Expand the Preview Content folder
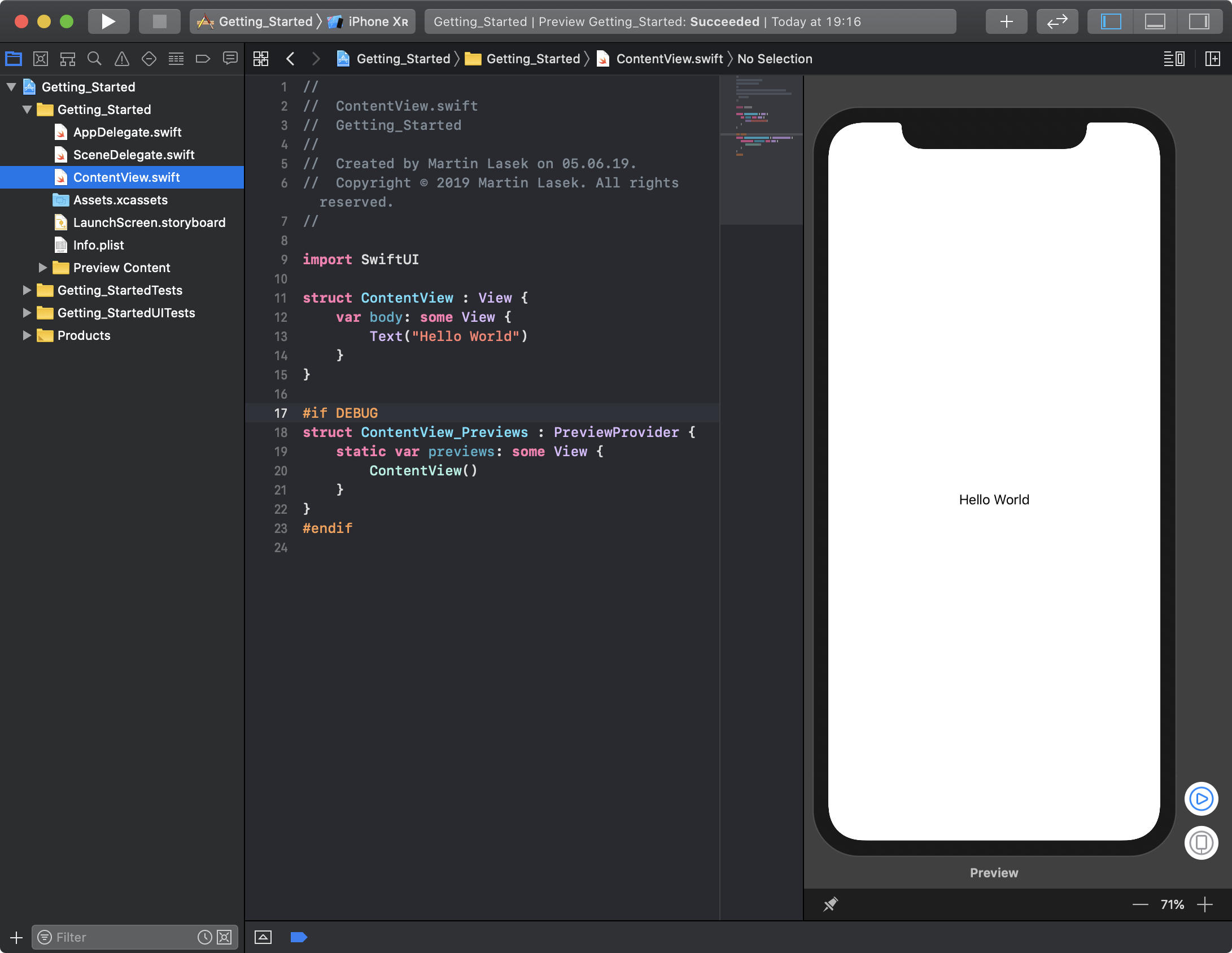1232x953 pixels. click(42, 267)
